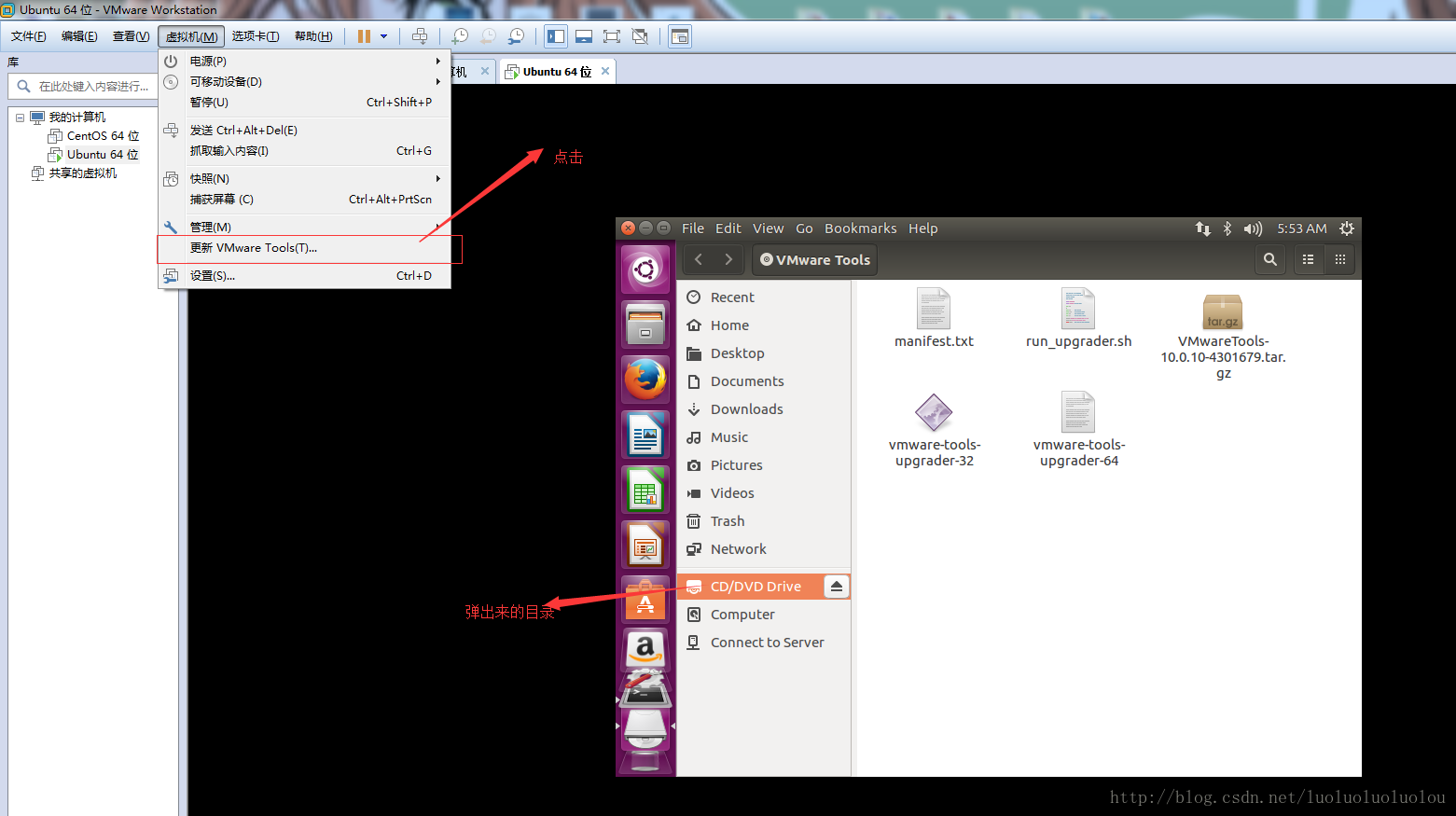The image size is (1456, 816).
Task: Click the Ubuntu dash home icon in launcher
Action: [645, 270]
